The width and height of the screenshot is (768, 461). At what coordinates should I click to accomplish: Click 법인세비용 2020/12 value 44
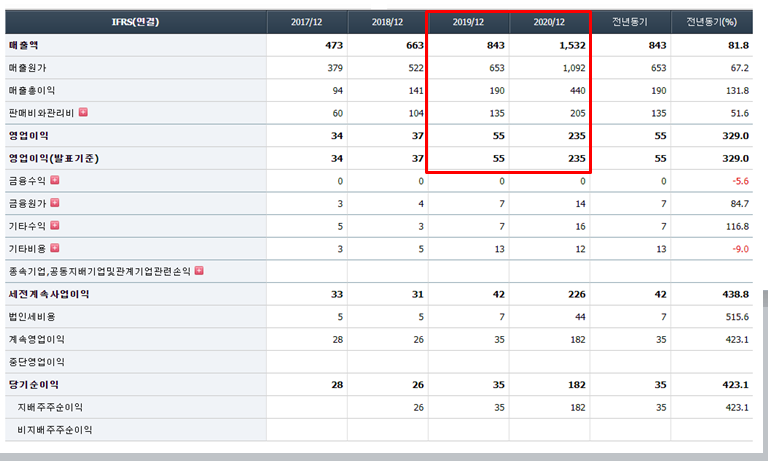point(580,317)
